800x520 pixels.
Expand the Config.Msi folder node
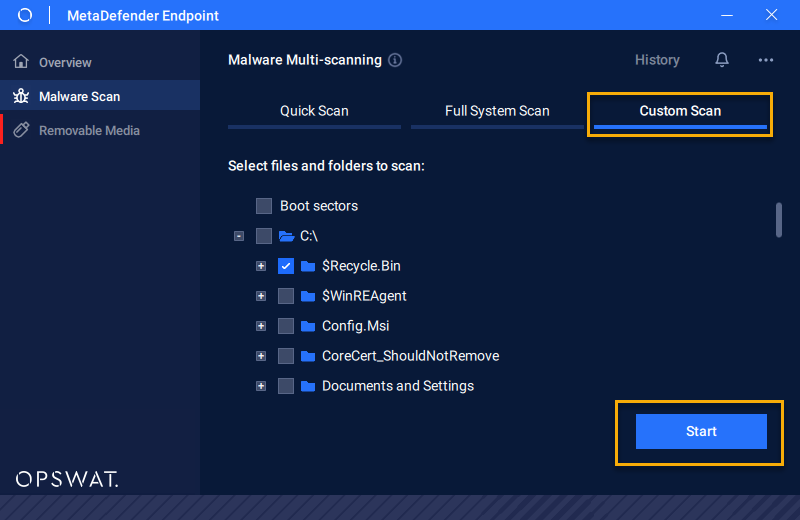point(261,326)
